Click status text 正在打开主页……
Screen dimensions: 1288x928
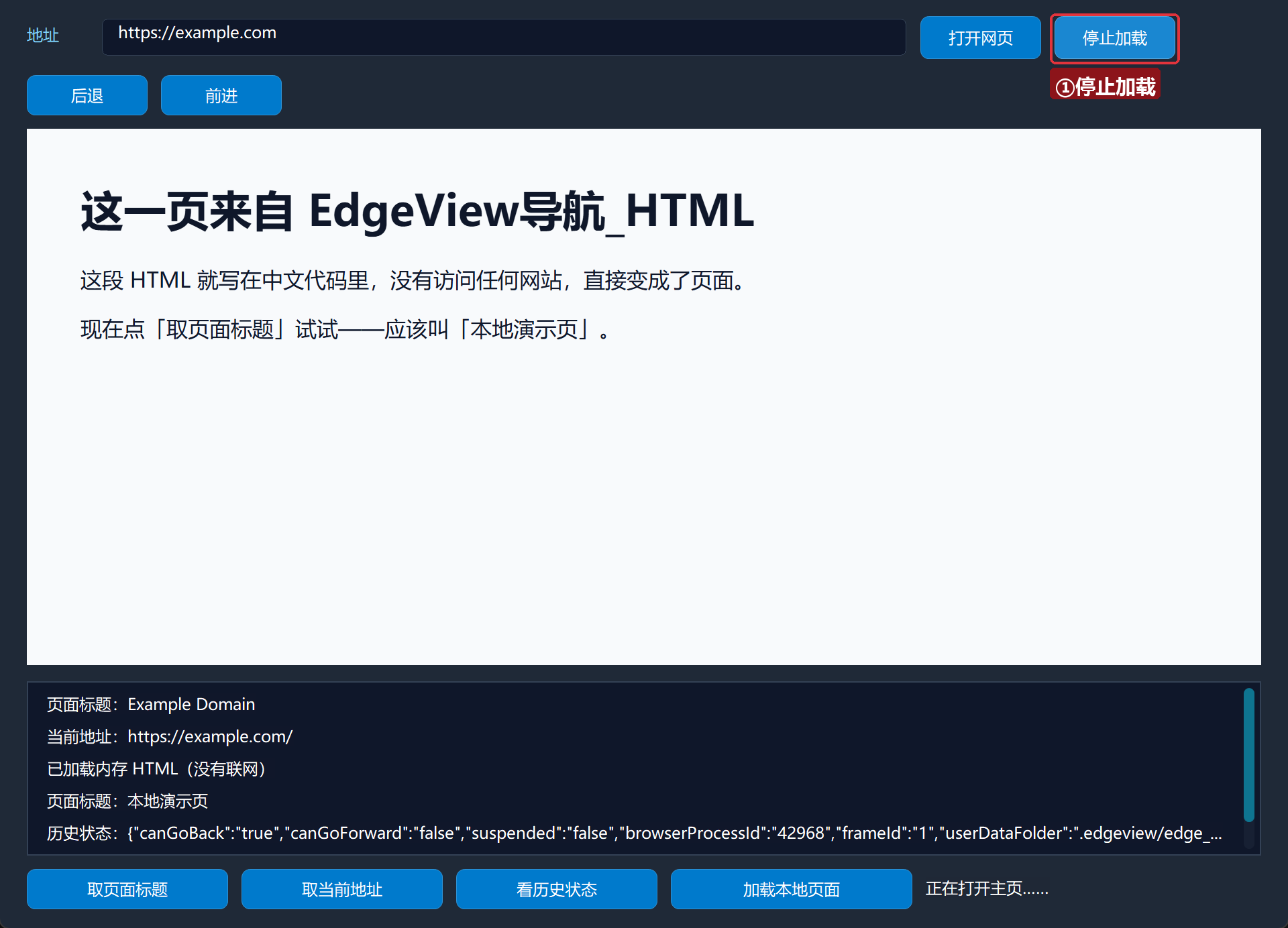point(987,888)
